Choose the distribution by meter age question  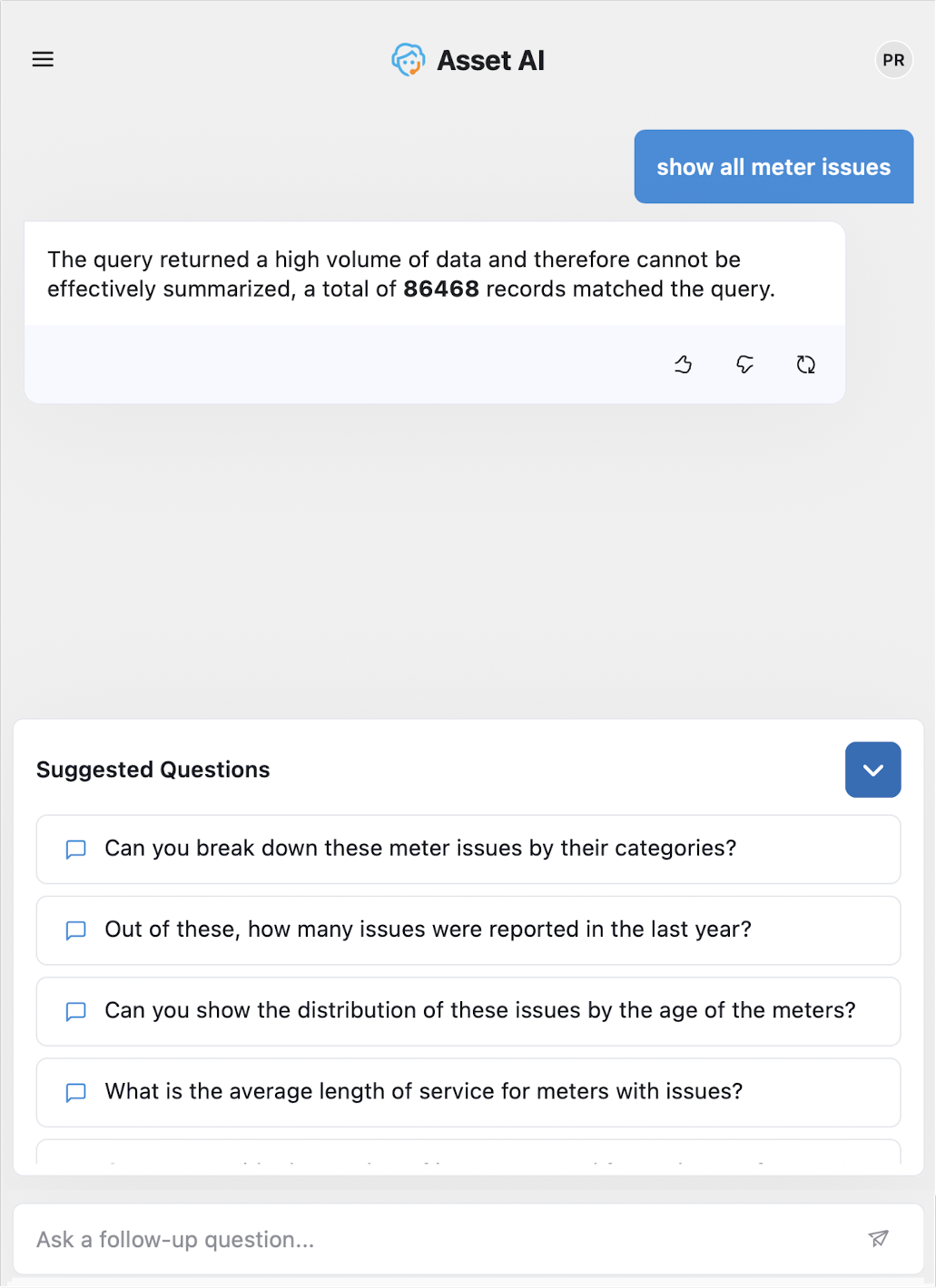tap(480, 1010)
